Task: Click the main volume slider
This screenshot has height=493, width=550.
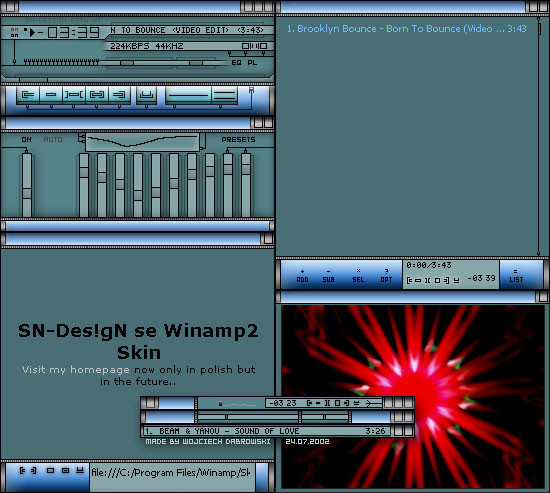Action: 139,63
